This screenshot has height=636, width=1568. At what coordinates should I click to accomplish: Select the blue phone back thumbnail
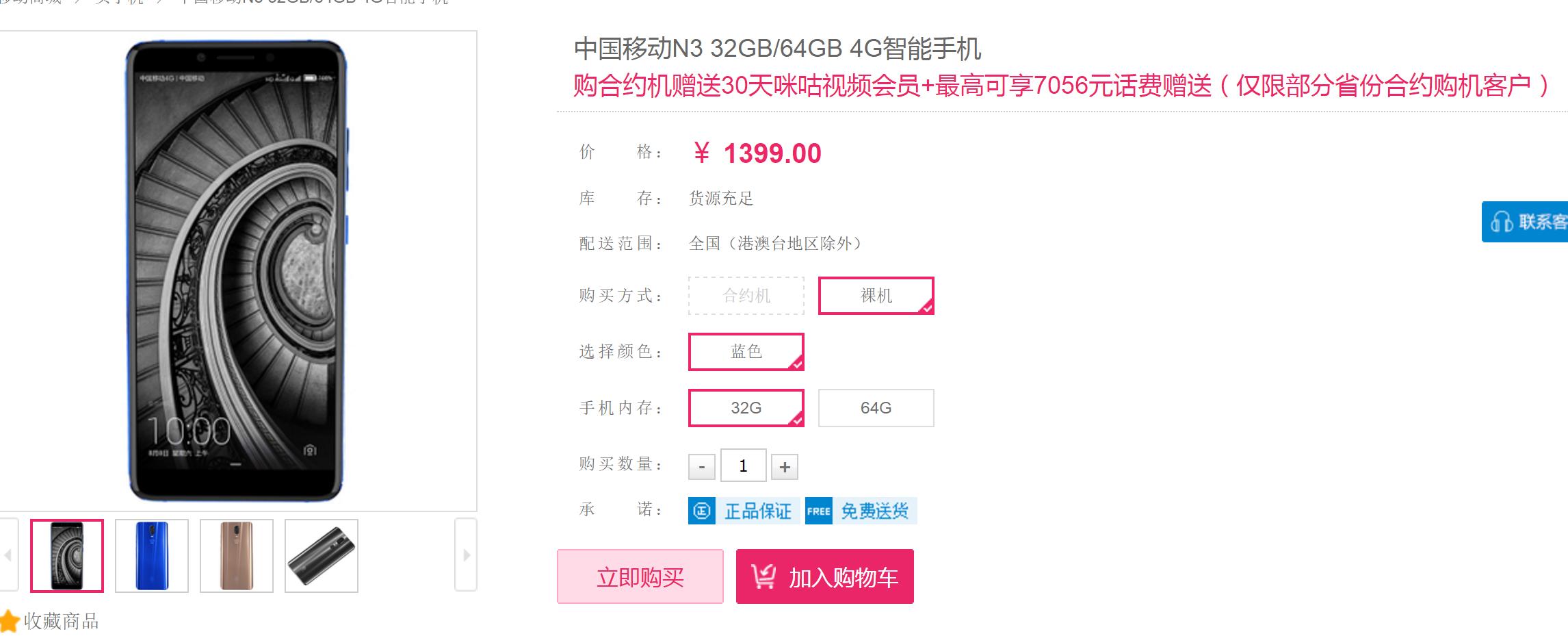tap(152, 555)
